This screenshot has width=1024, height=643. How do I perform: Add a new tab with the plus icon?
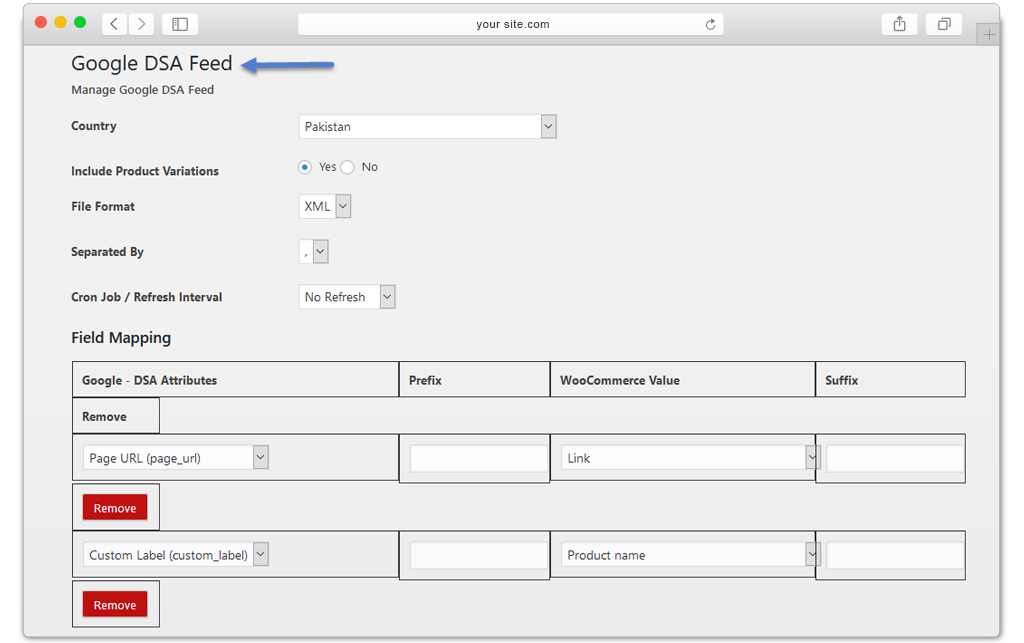coord(989,35)
